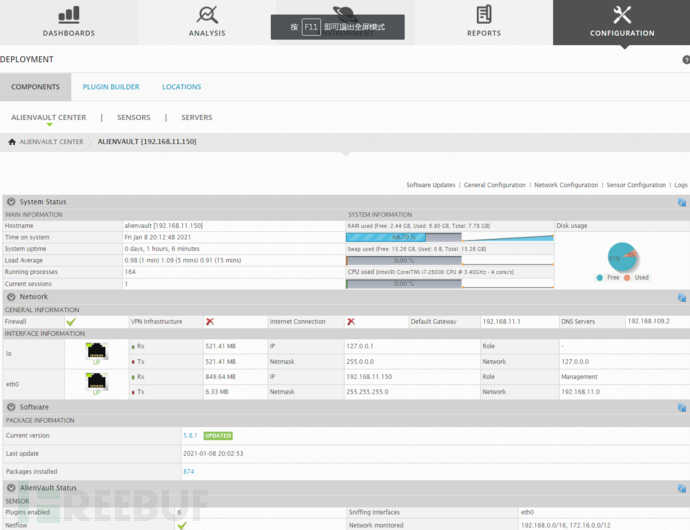Image resolution: width=690 pixels, height=530 pixels.
Task: Click the Analysis magnifier icon
Action: [x=207, y=15]
